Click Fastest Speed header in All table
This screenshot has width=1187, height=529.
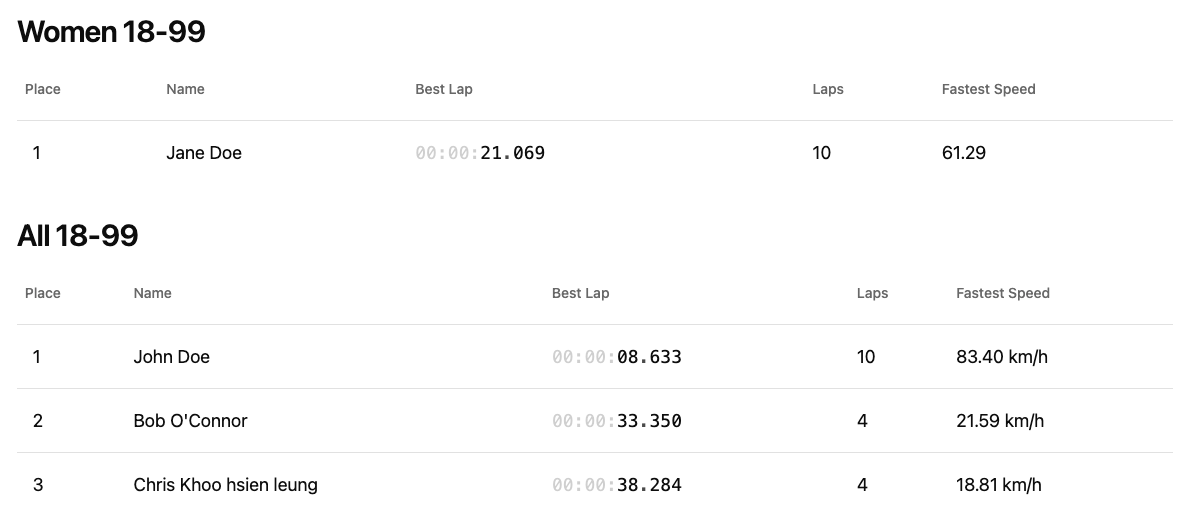[x=1002, y=293]
